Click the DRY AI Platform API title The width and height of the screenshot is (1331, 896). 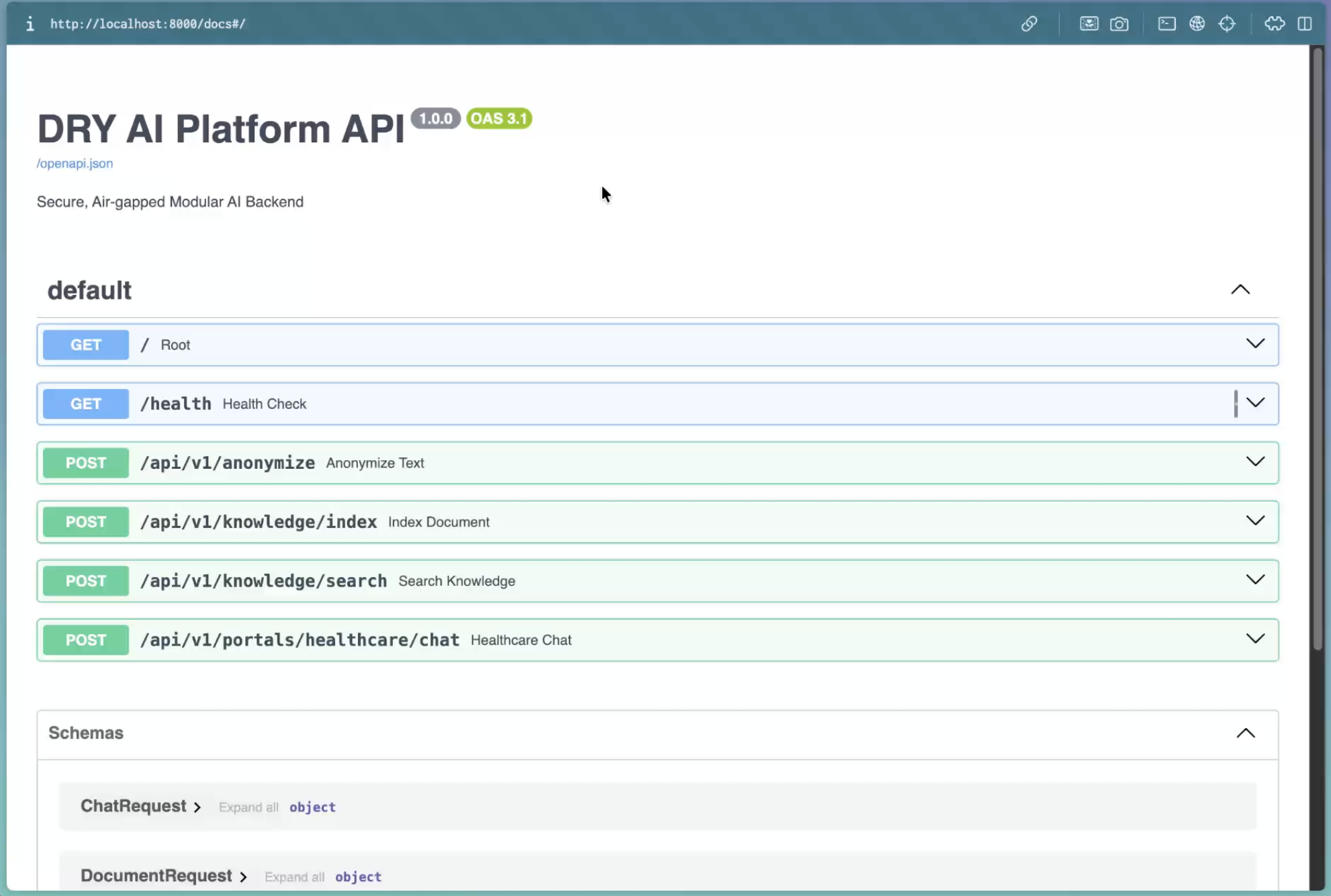click(221, 128)
